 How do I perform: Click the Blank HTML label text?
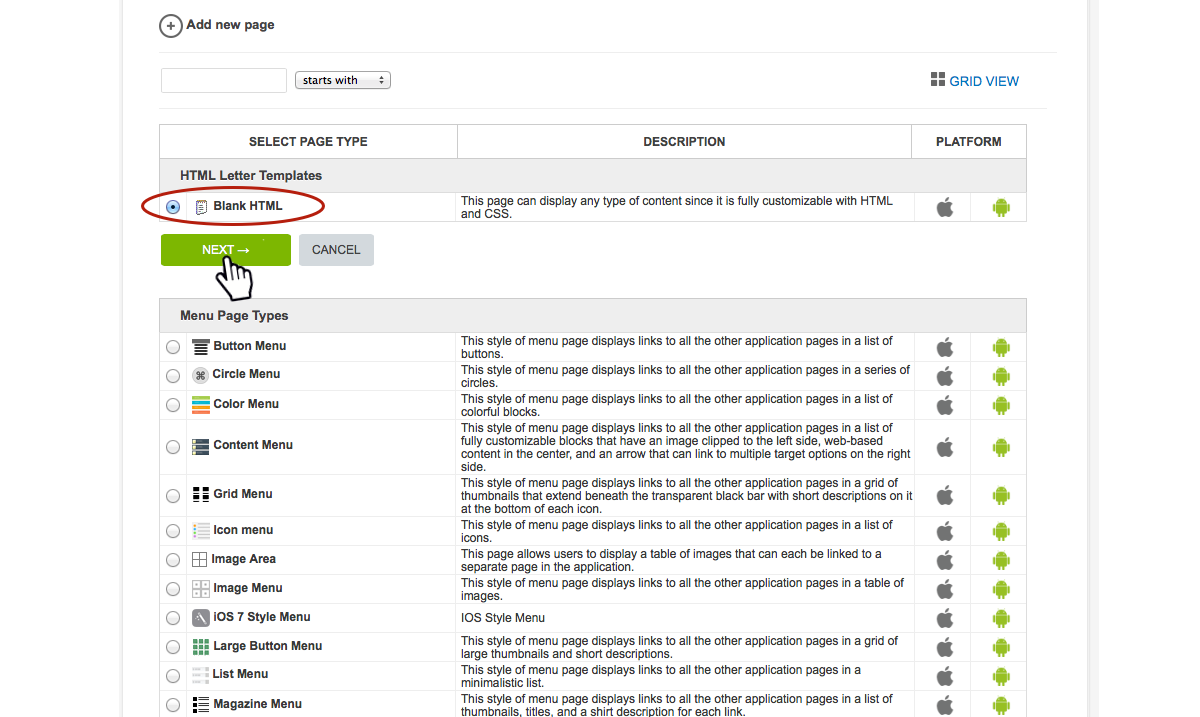click(x=248, y=206)
